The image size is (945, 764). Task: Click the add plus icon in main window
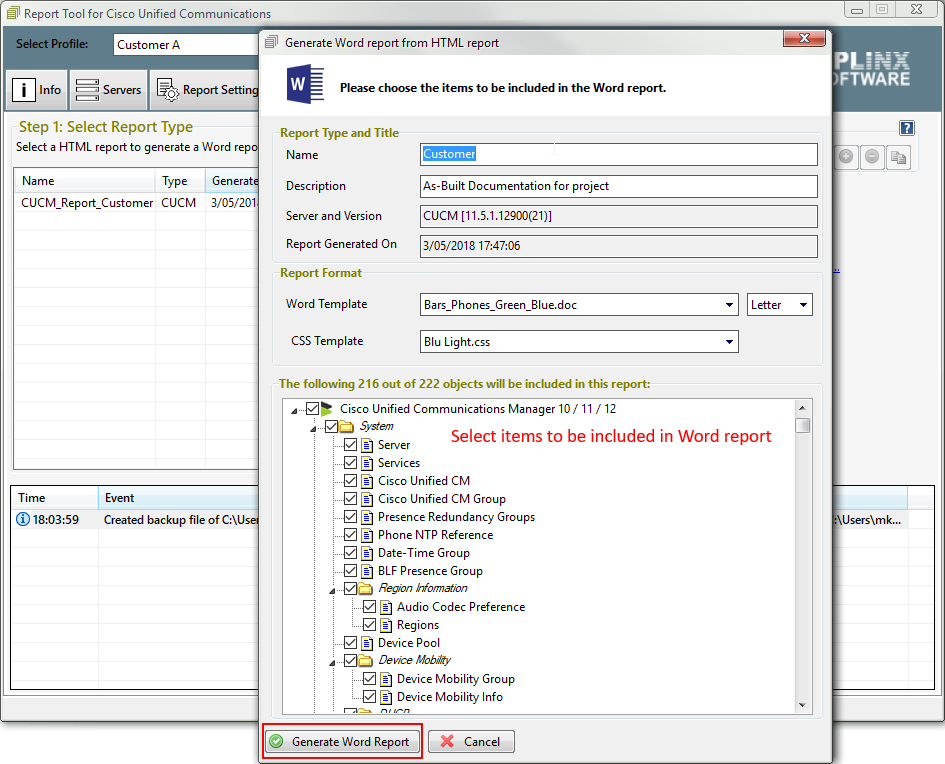point(846,157)
